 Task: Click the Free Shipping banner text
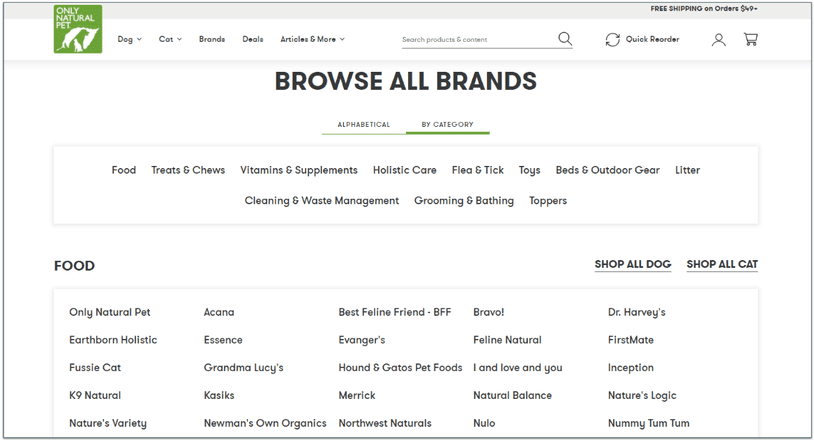click(x=703, y=9)
